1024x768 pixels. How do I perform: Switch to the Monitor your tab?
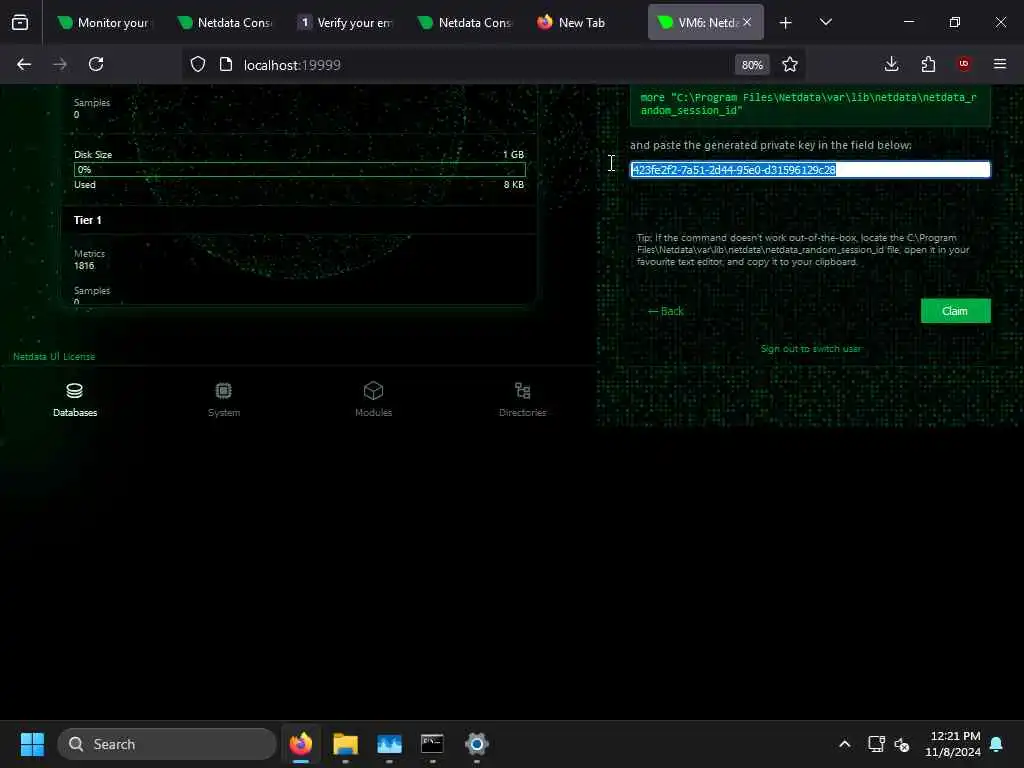tap(104, 23)
